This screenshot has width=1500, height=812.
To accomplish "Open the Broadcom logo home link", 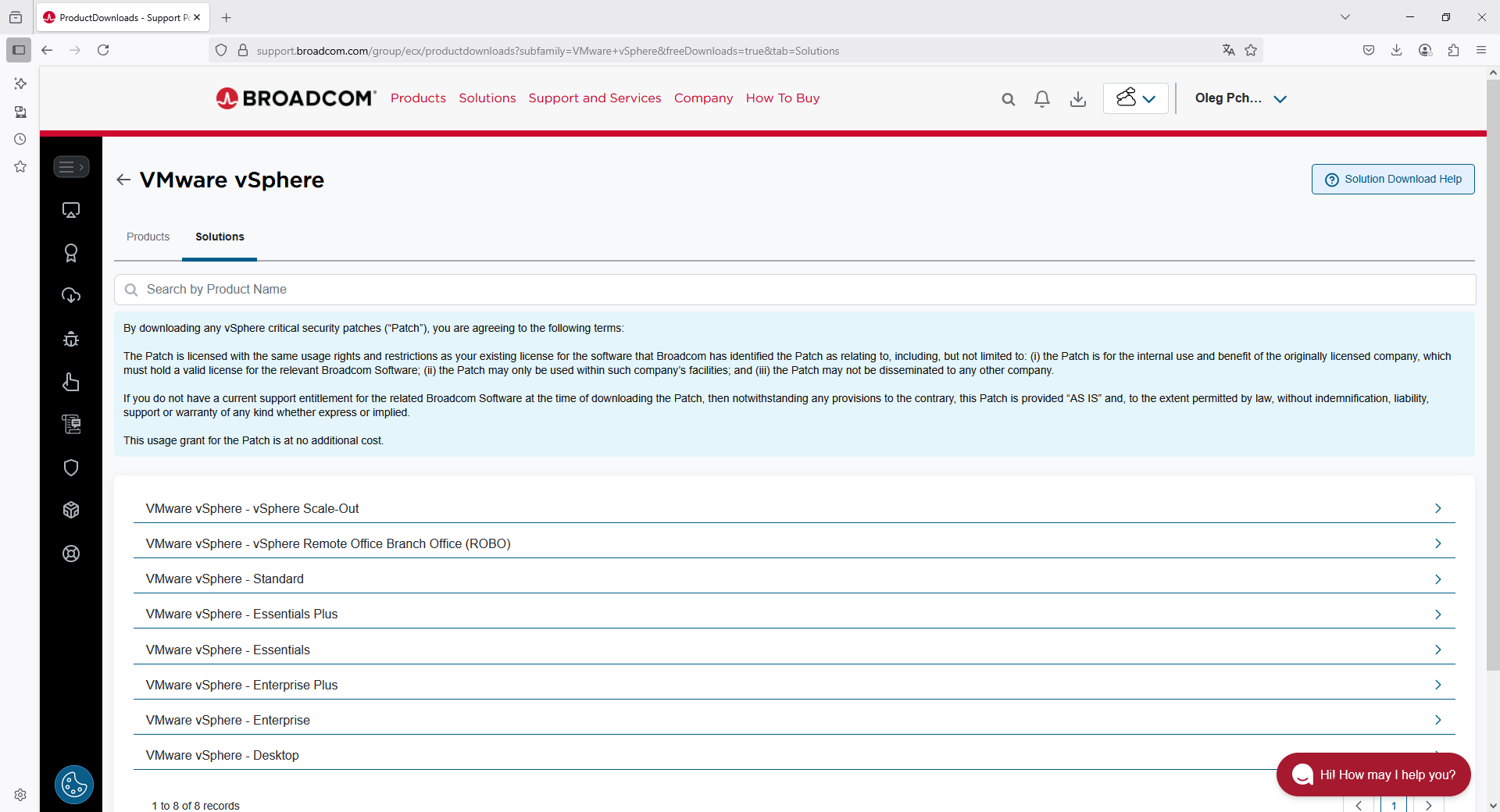I will pos(296,98).
